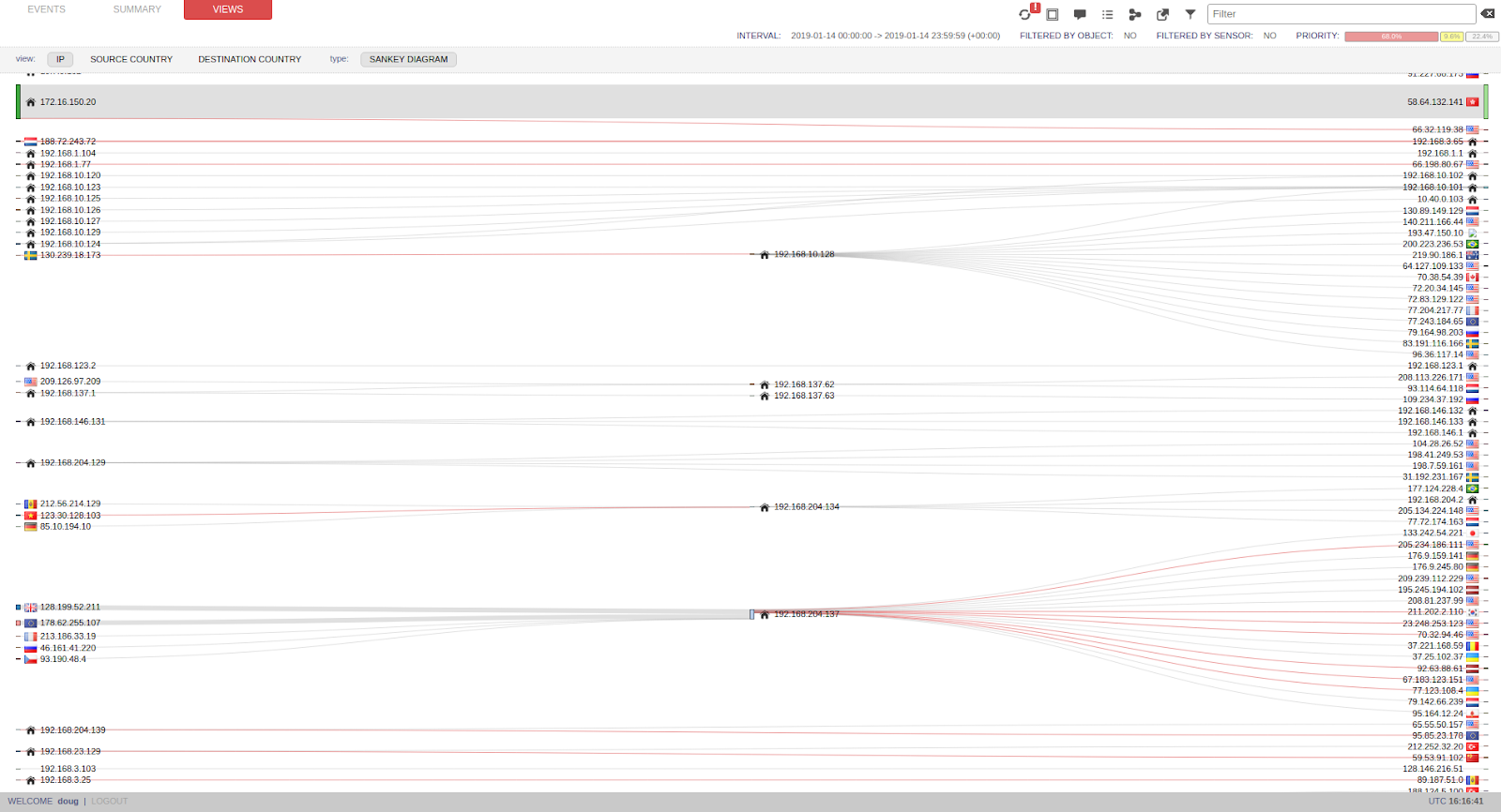1501x812 pixels.
Task: Click the refresh icon with alert badge
Action: tap(1025, 14)
